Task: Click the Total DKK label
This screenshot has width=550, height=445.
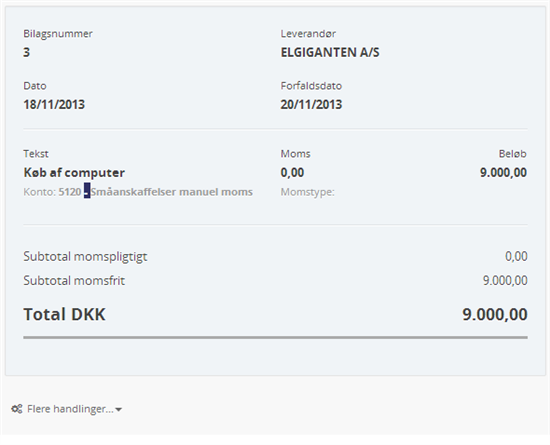Action: [x=64, y=314]
